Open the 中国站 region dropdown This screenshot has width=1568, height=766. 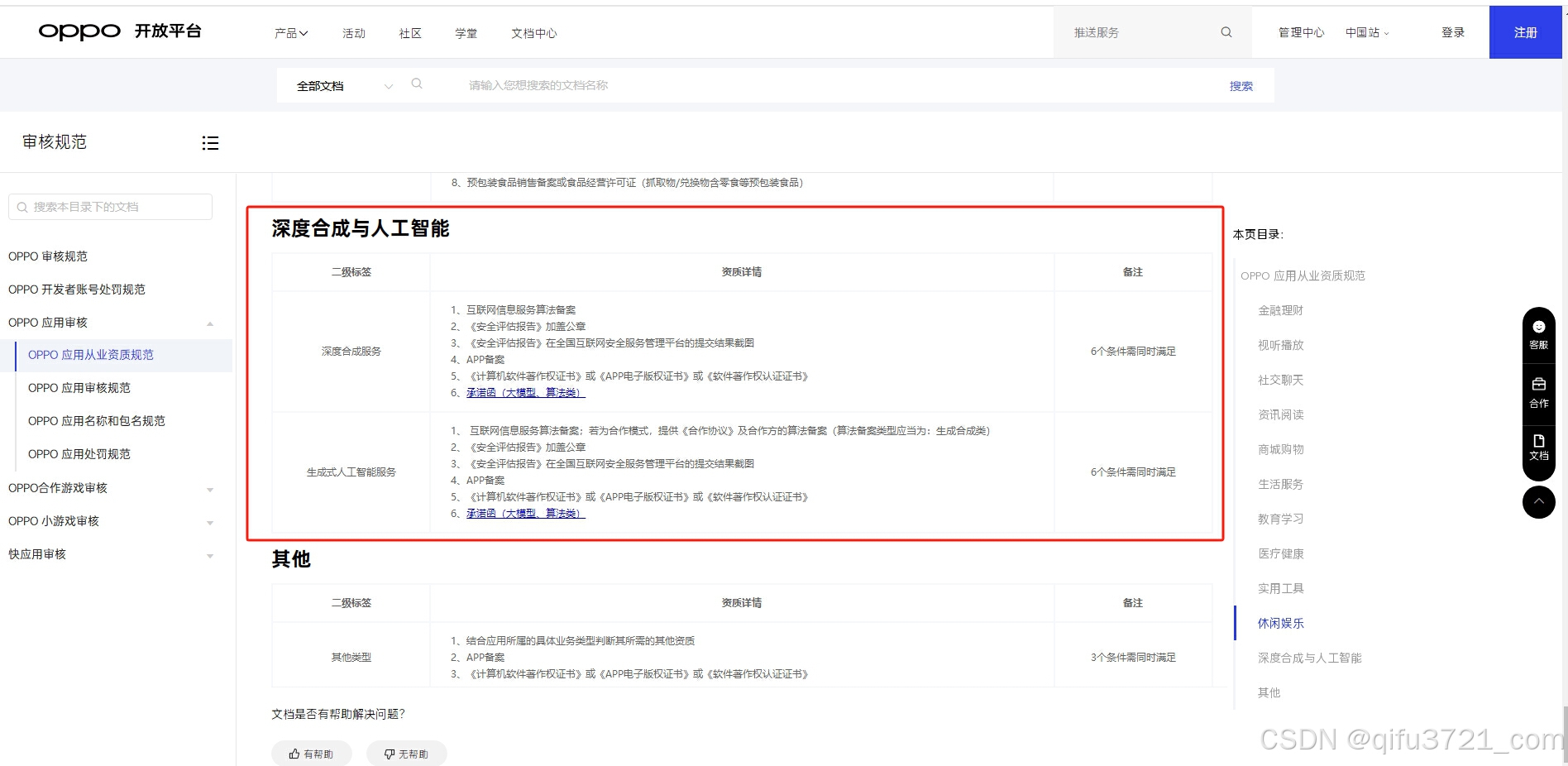[x=1367, y=33]
